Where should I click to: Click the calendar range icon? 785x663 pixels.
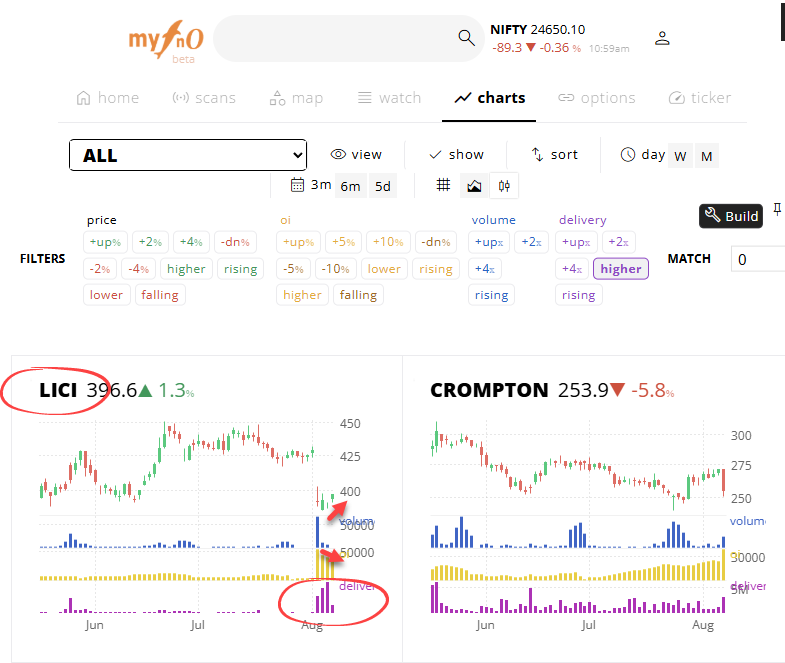(x=297, y=185)
